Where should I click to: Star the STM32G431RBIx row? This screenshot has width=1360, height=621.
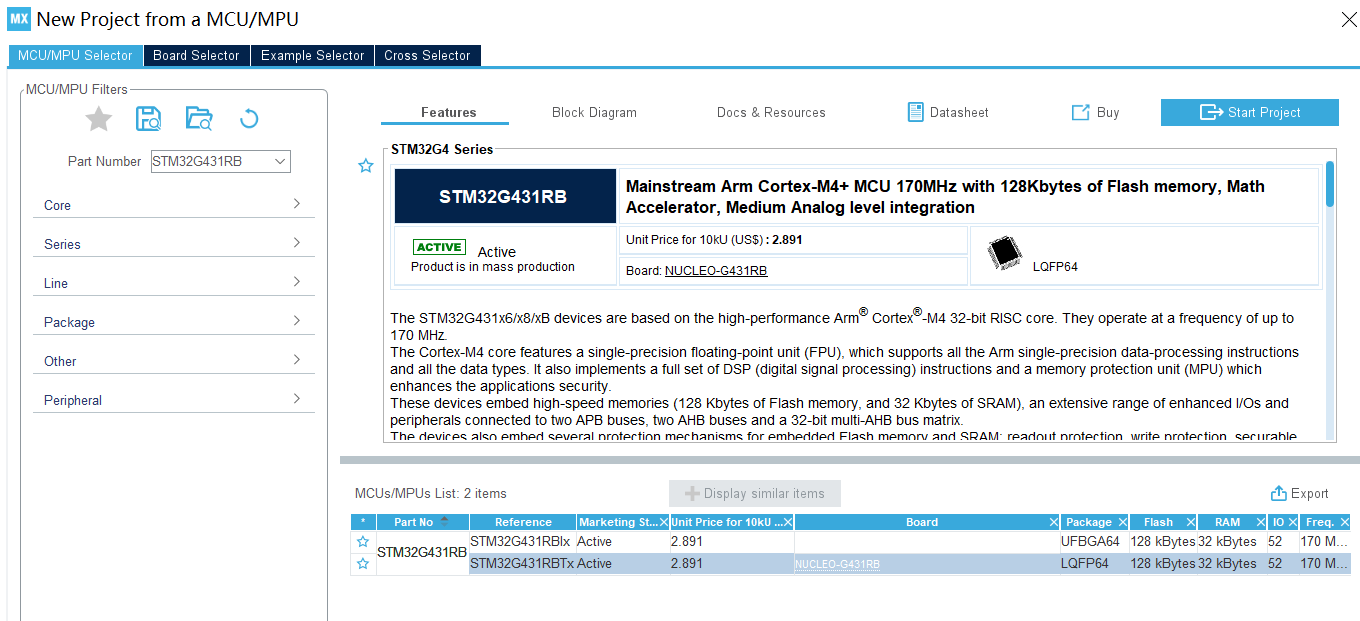click(x=363, y=542)
